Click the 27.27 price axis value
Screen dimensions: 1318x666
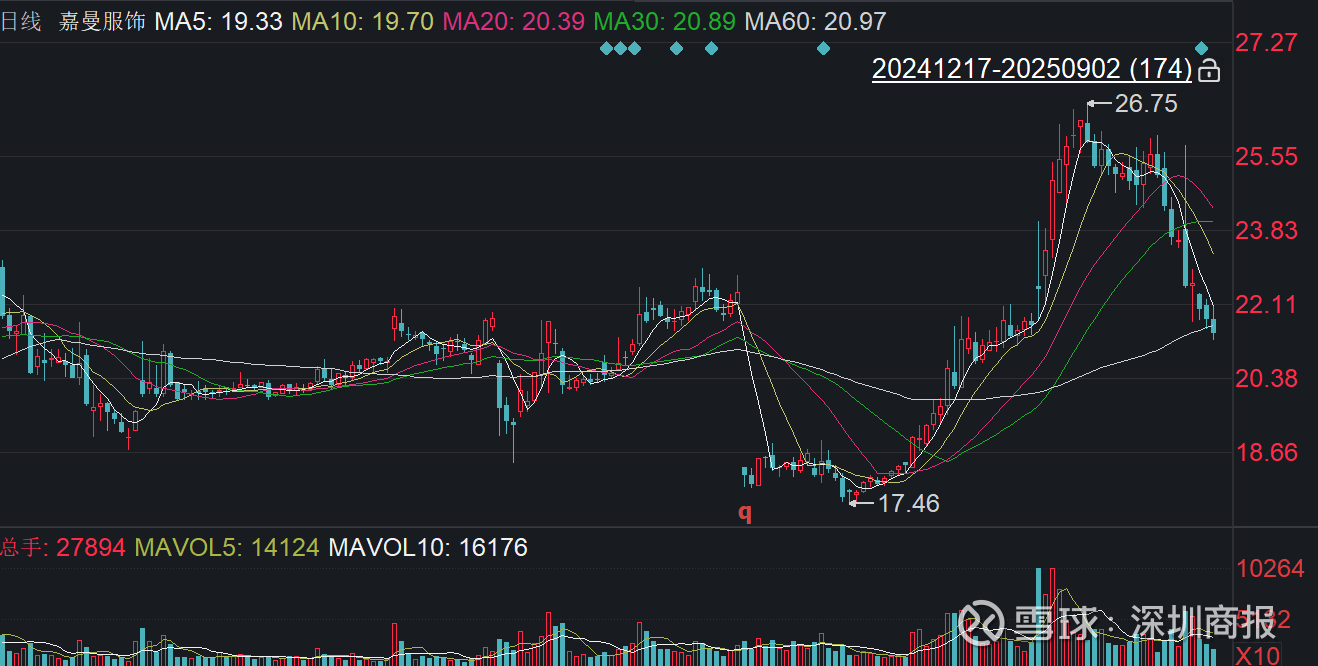1266,42
